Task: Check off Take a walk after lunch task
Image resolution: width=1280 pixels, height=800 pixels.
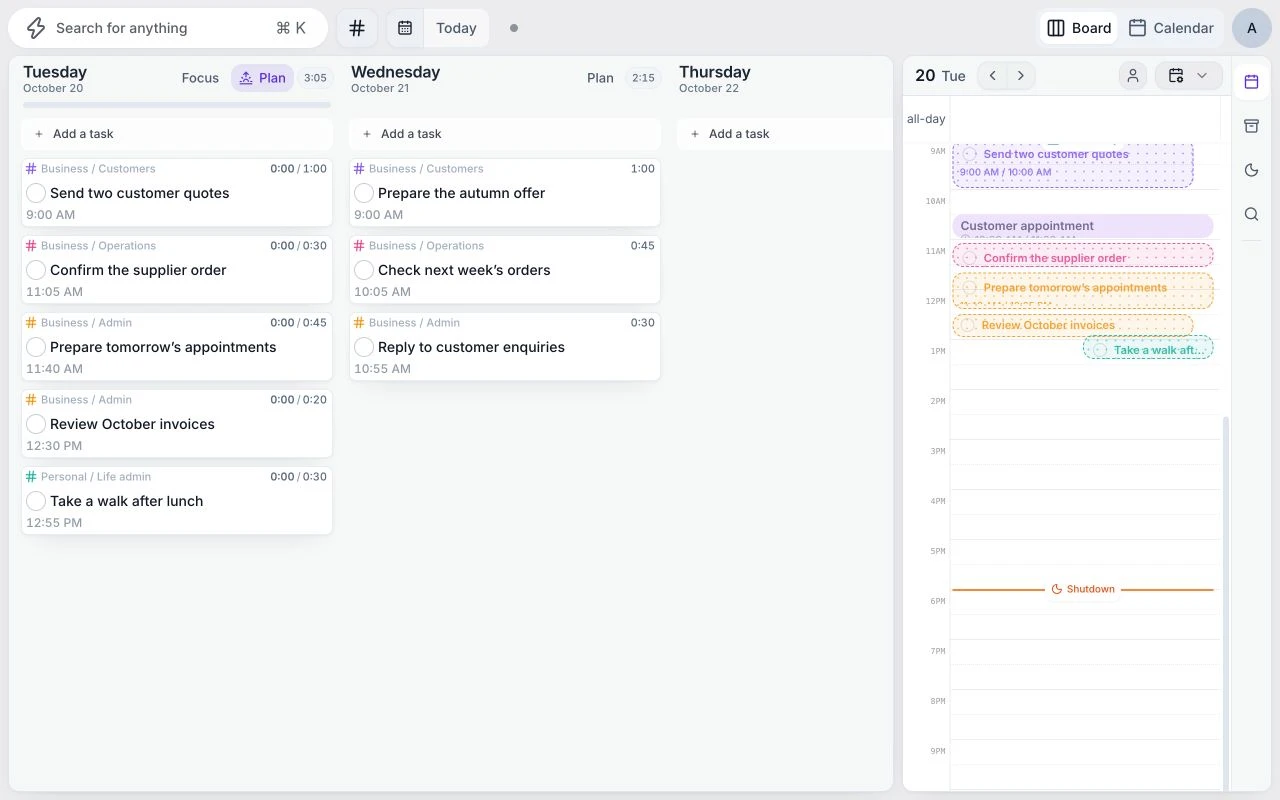Action: click(36, 501)
